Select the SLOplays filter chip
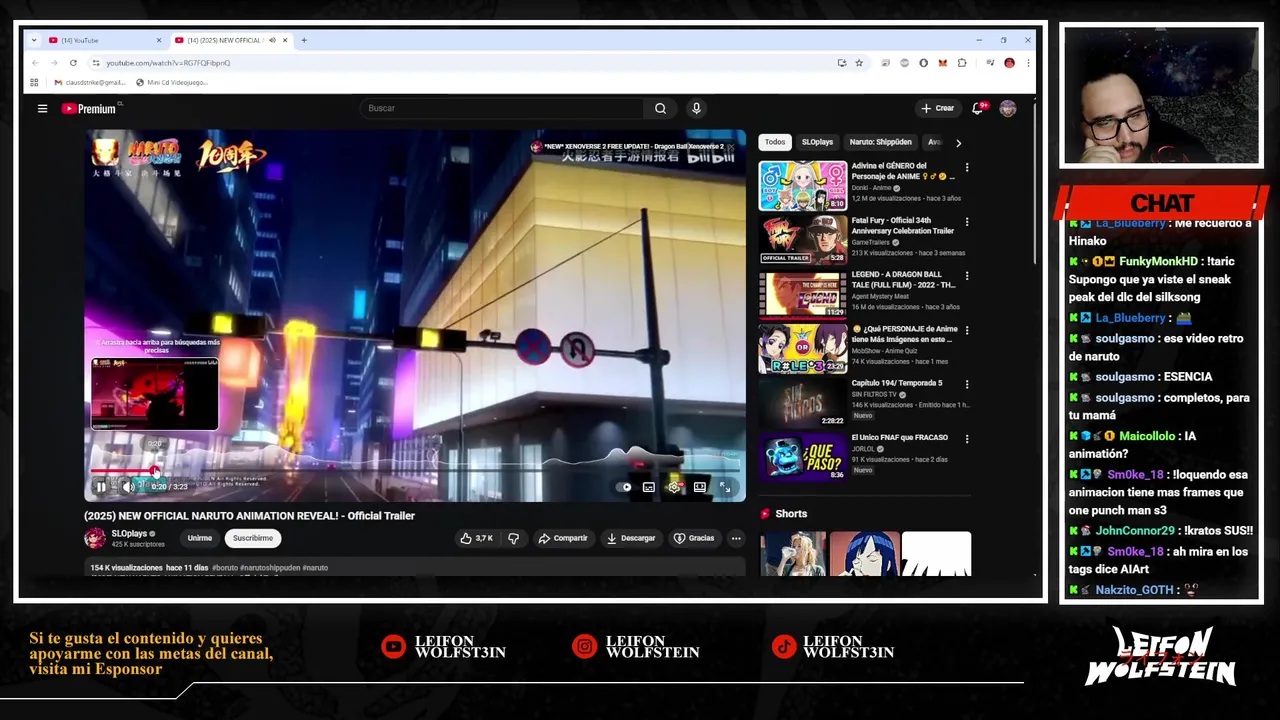Screen dimensions: 1280x720 (x=817, y=142)
